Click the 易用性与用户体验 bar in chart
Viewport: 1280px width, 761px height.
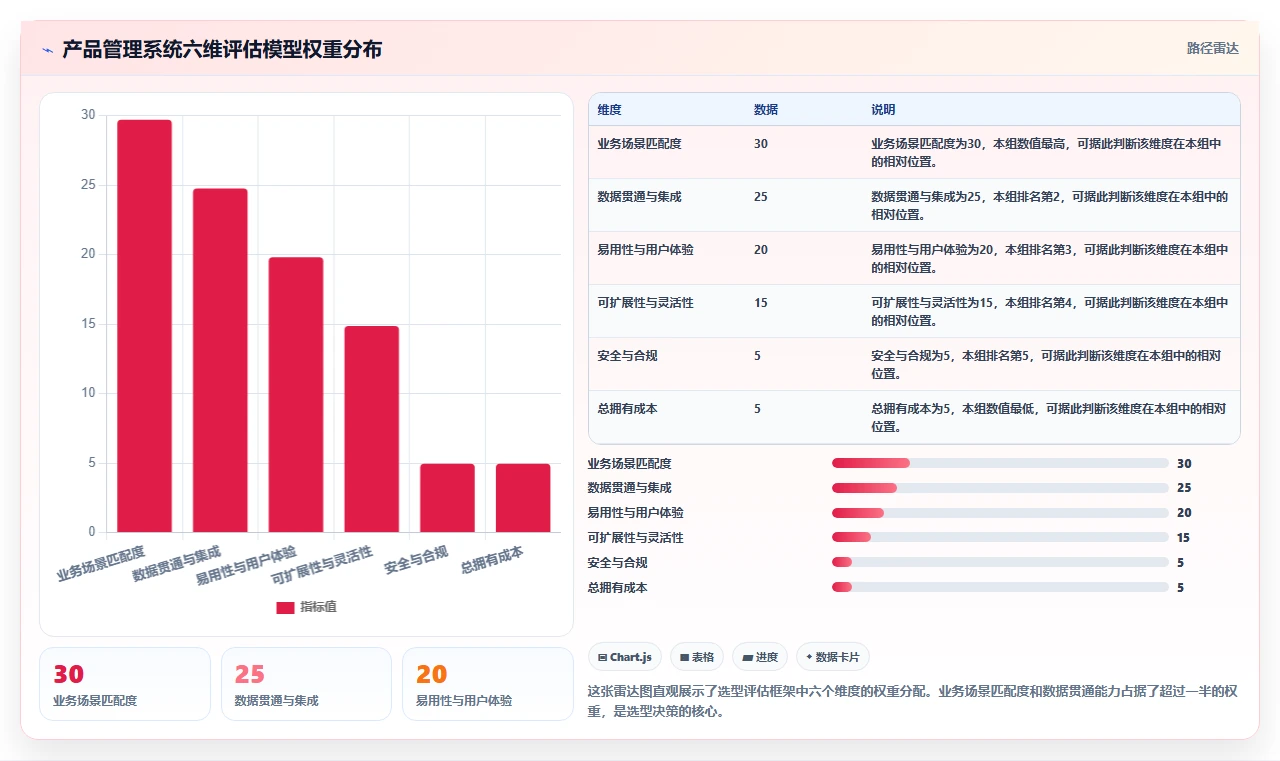click(296, 395)
